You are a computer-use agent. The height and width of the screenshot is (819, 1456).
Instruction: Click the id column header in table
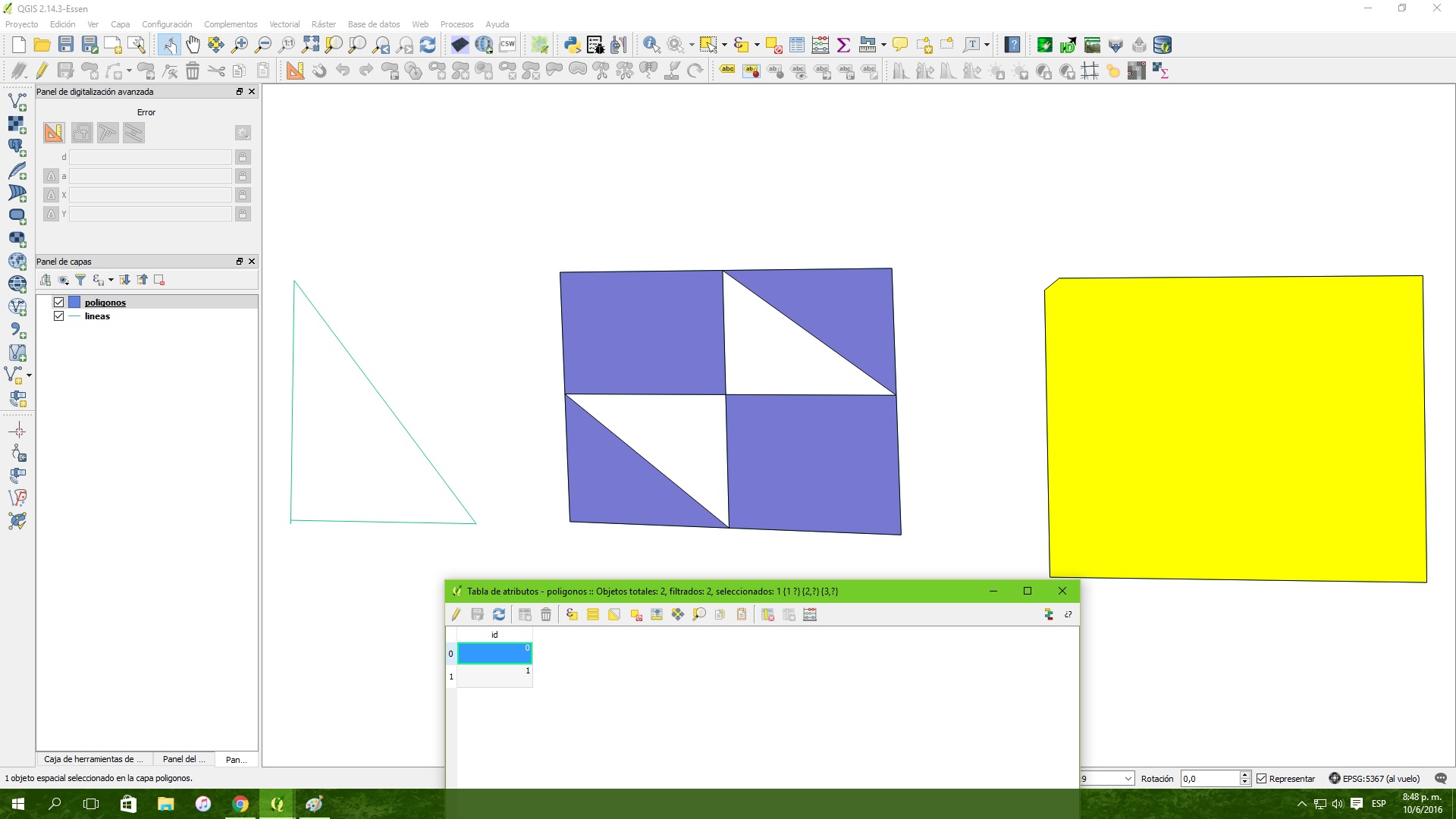click(494, 635)
